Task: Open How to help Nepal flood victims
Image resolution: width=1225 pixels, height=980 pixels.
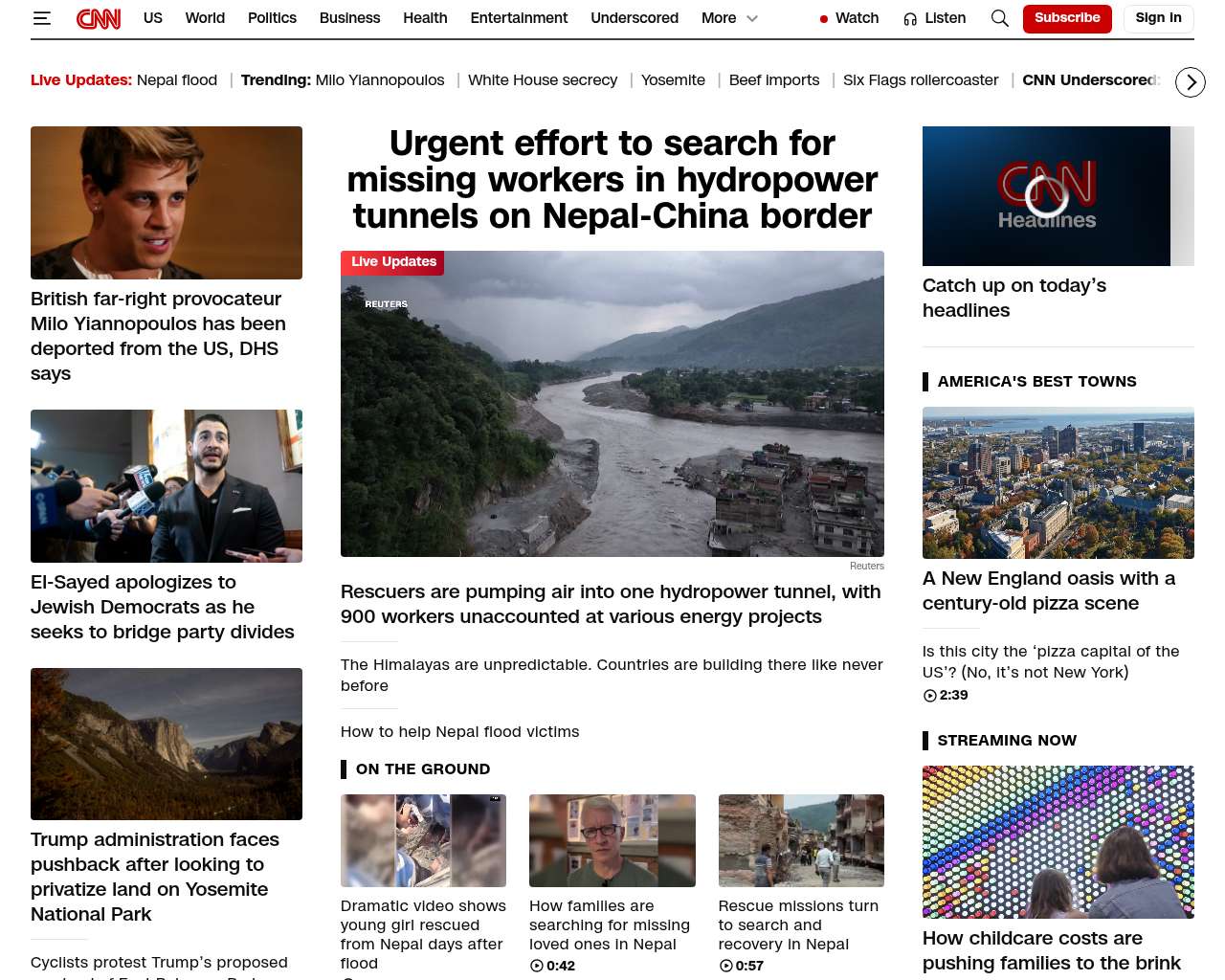Action: click(x=460, y=732)
